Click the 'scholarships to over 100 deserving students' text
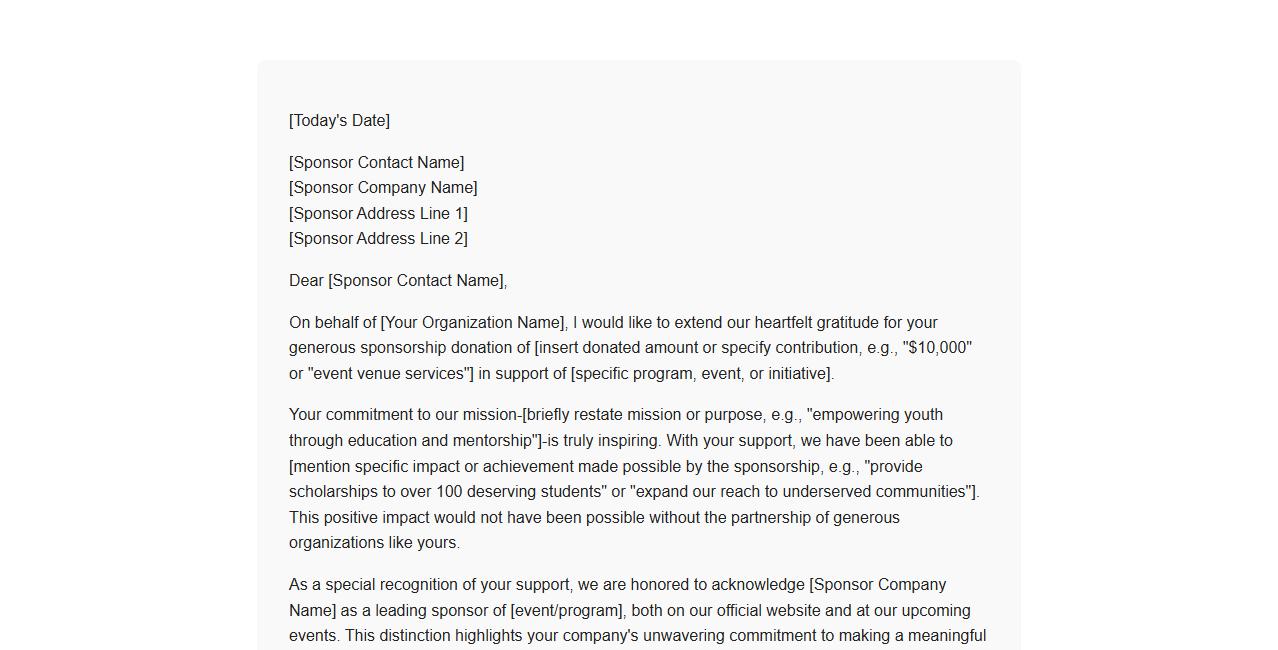 coord(448,492)
